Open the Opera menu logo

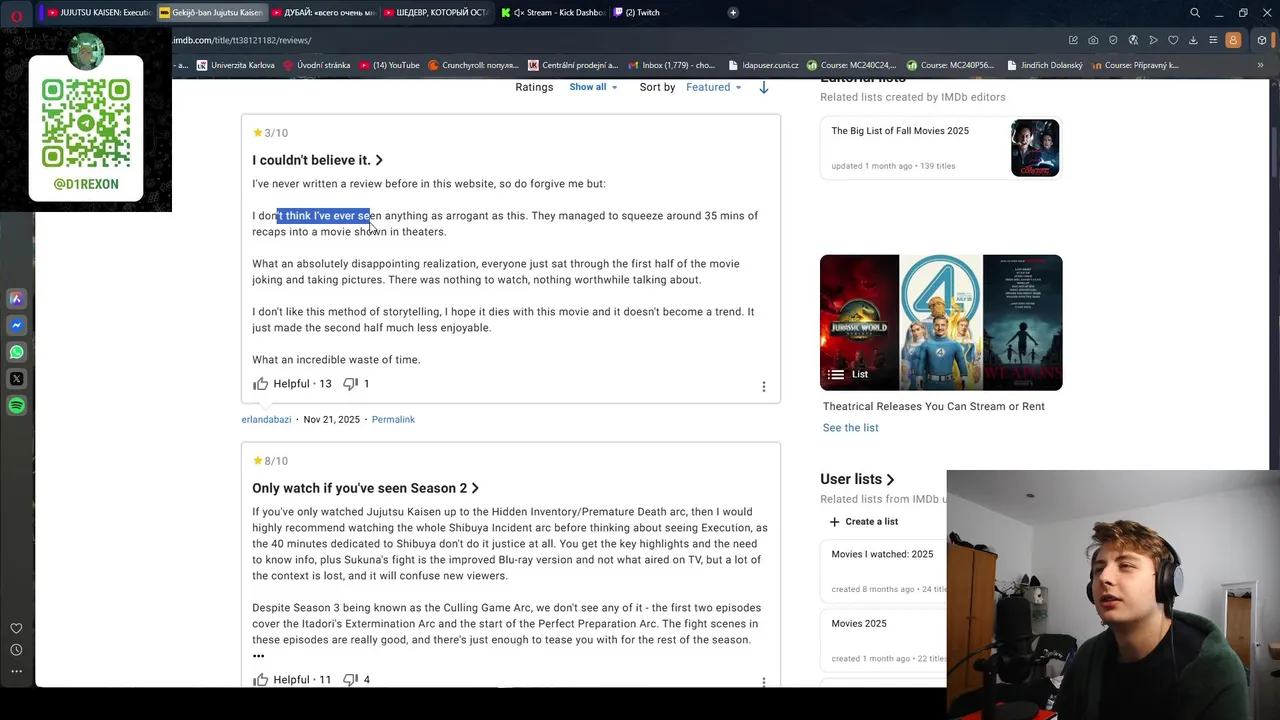[x=16, y=14]
